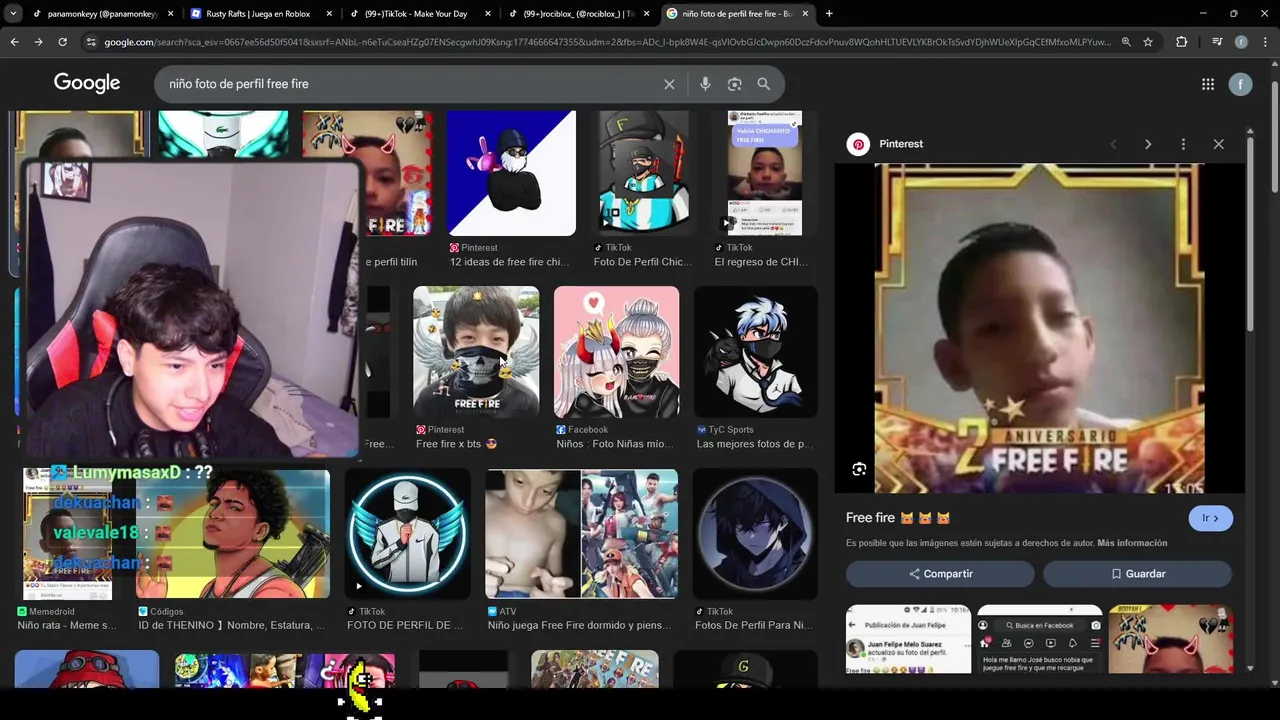Focus the Google search input field
This screenshot has height=720, width=1280.
pyautogui.click(x=410, y=84)
